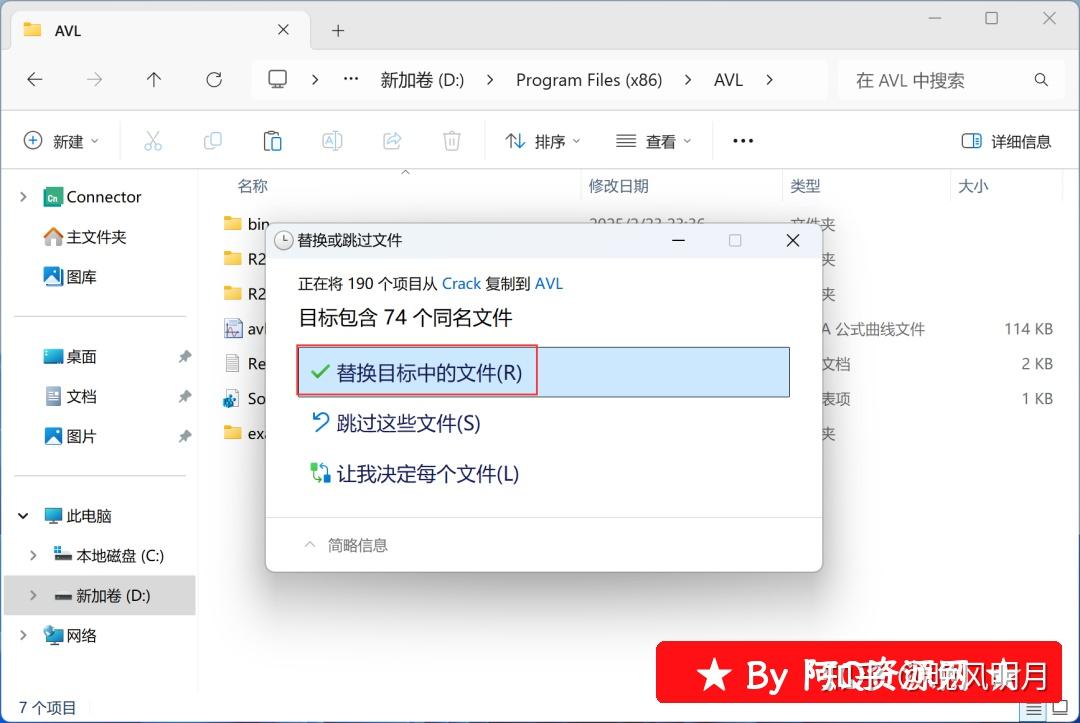Open sharing with the Share icon
The image size is (1080, 723).
(392, 141)
